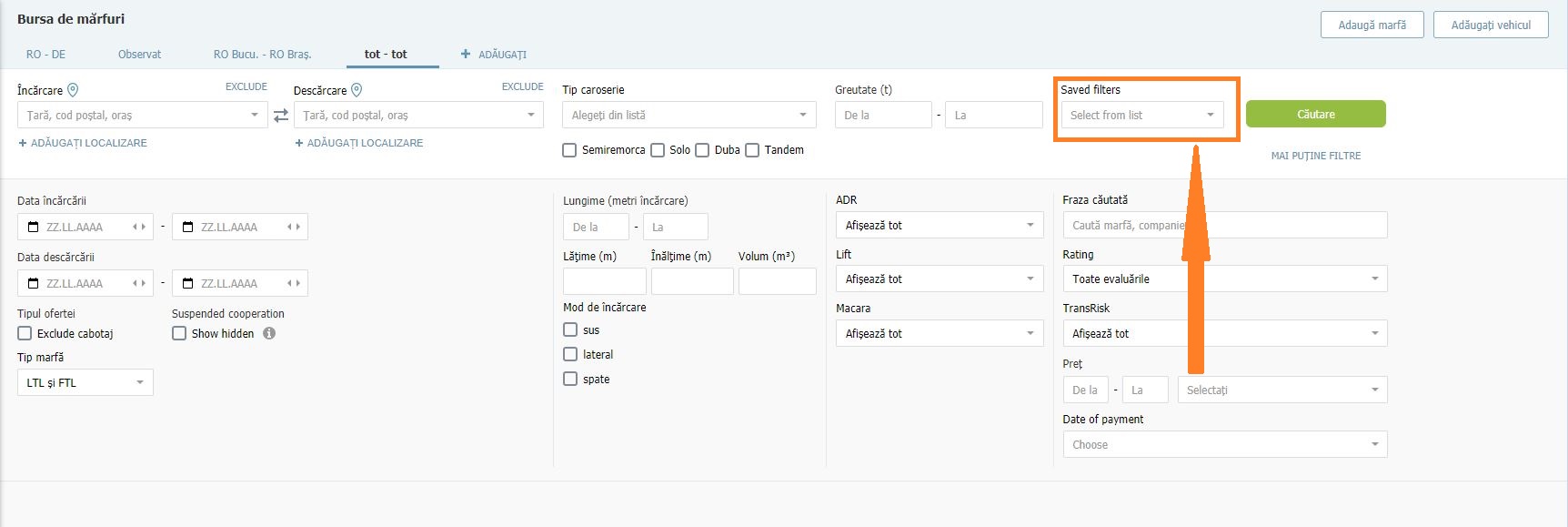The image size is (1568, 527).
Task: Click the location pin icon next to Descărcare
Action: tap(357, 89)
